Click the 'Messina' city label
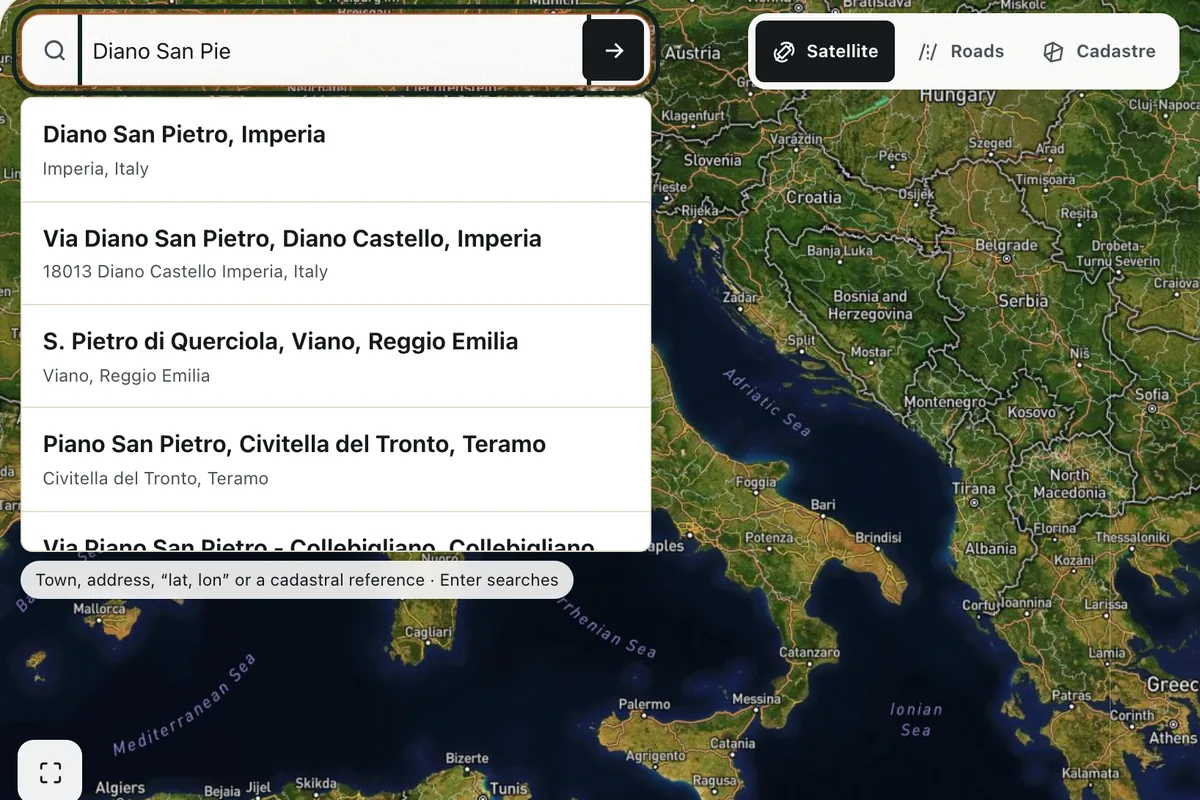 (756, 699)
